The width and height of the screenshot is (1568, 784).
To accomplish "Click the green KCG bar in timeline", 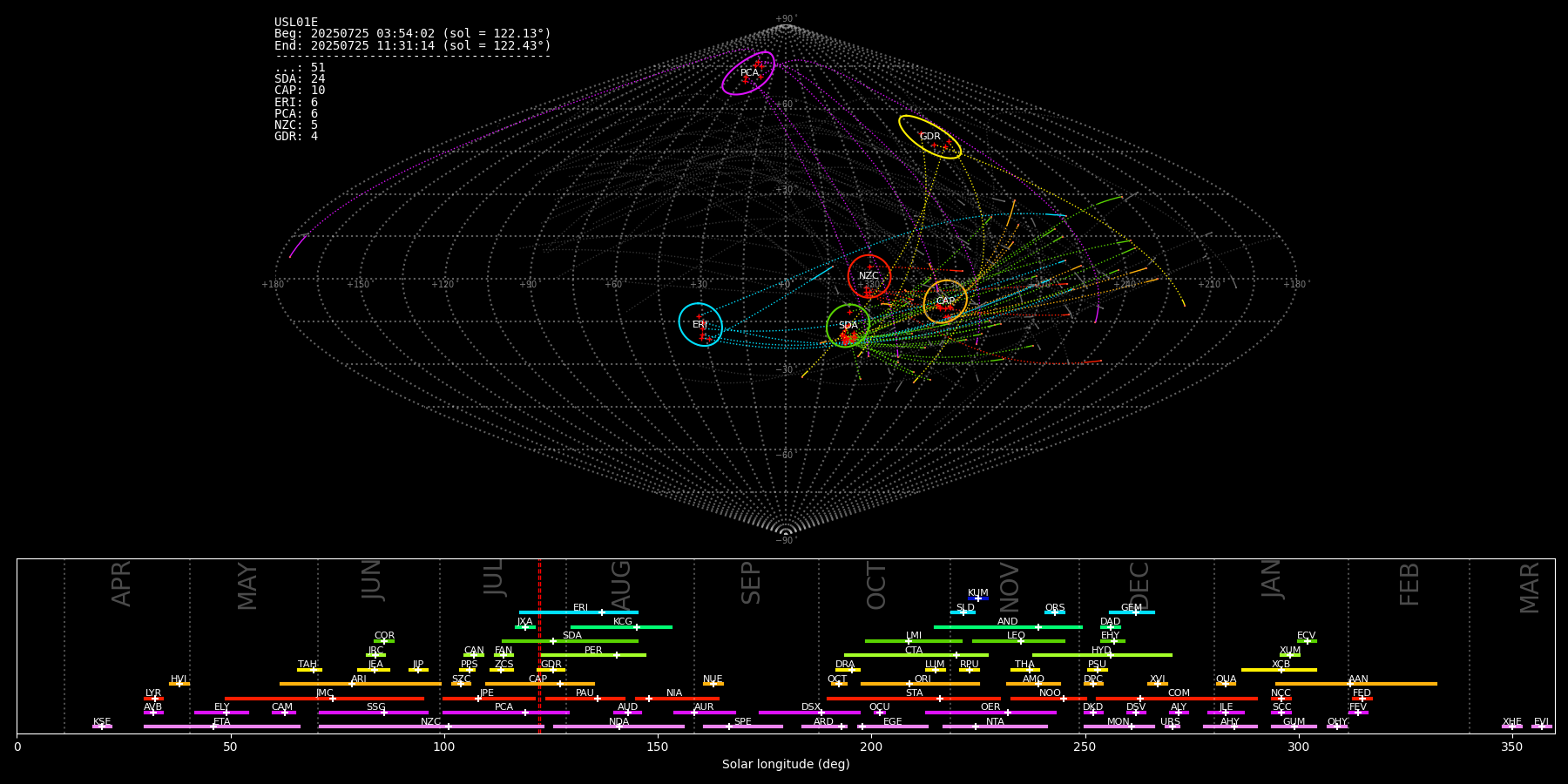I will 621,626.
